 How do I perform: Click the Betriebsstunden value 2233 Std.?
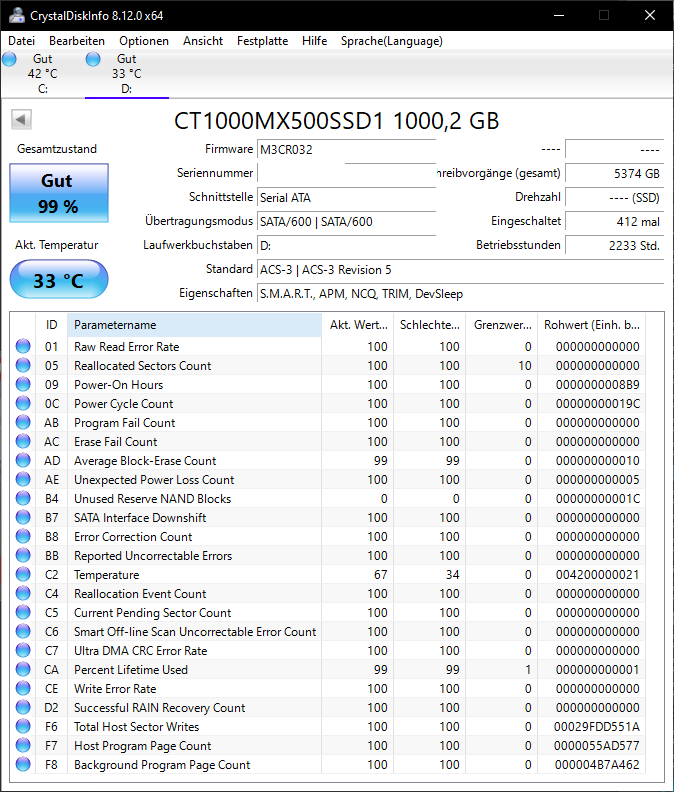coord(614,245)
